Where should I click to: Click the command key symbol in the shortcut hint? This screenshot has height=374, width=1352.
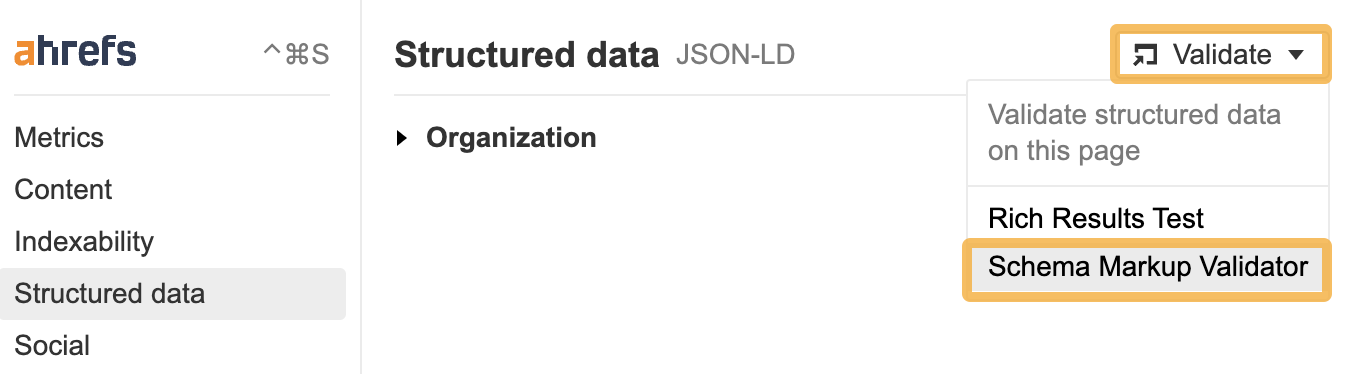click(x=296, y=54)
